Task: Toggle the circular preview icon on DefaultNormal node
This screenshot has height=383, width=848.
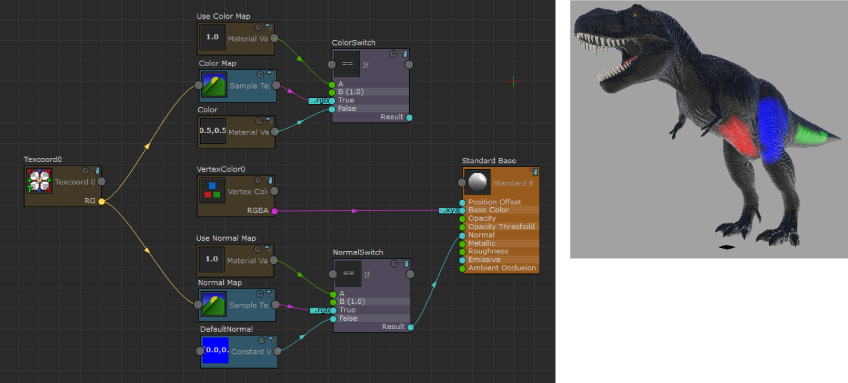Action: click(261, 340)
